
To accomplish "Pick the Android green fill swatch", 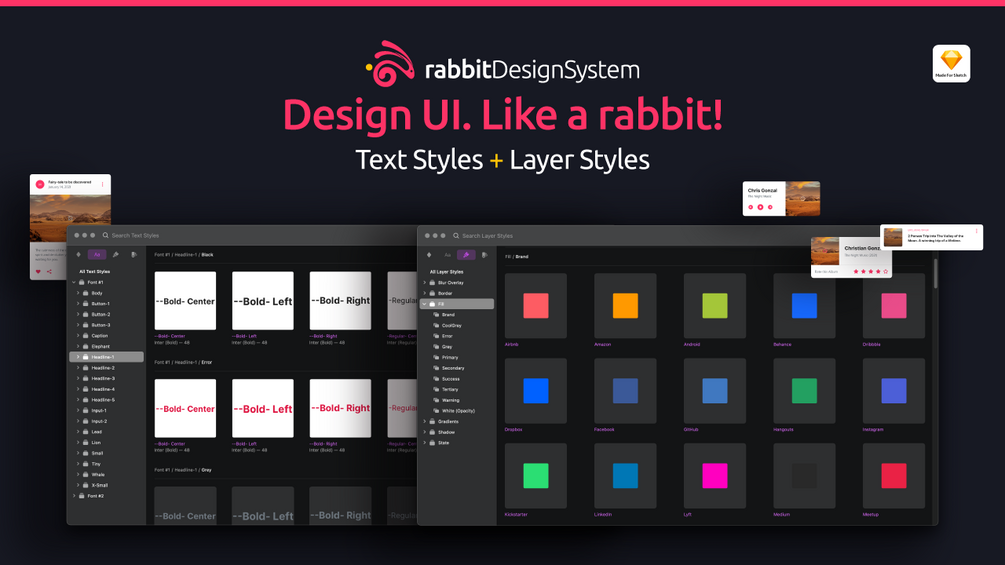I will pos(715,306).
